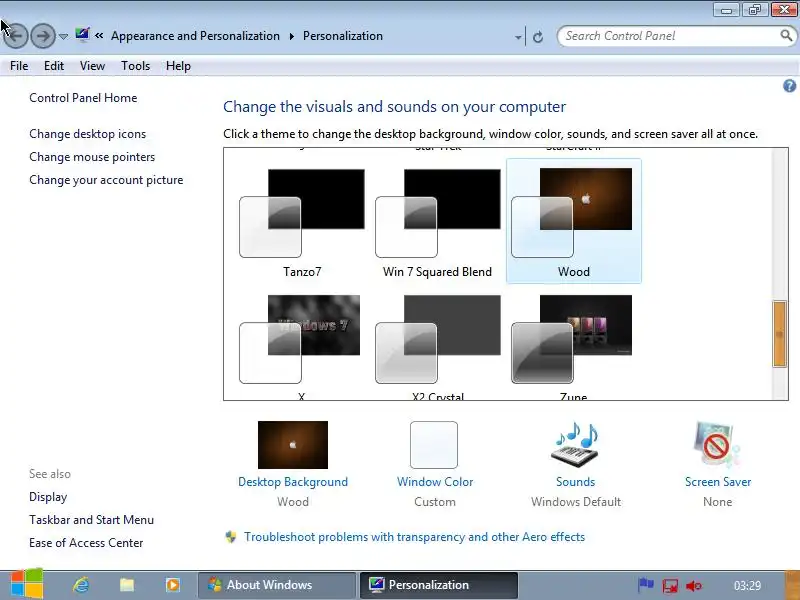This screenshot has width=800, height=600.
Task: Click the Desktop Background wood image
Action: (x=293, y=444)
